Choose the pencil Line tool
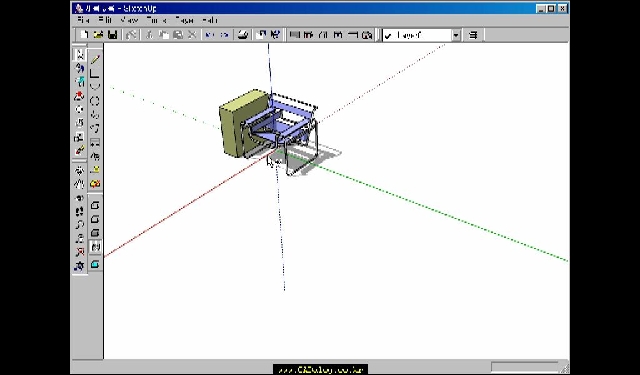 pyautogui.click(x=95, y=60)
